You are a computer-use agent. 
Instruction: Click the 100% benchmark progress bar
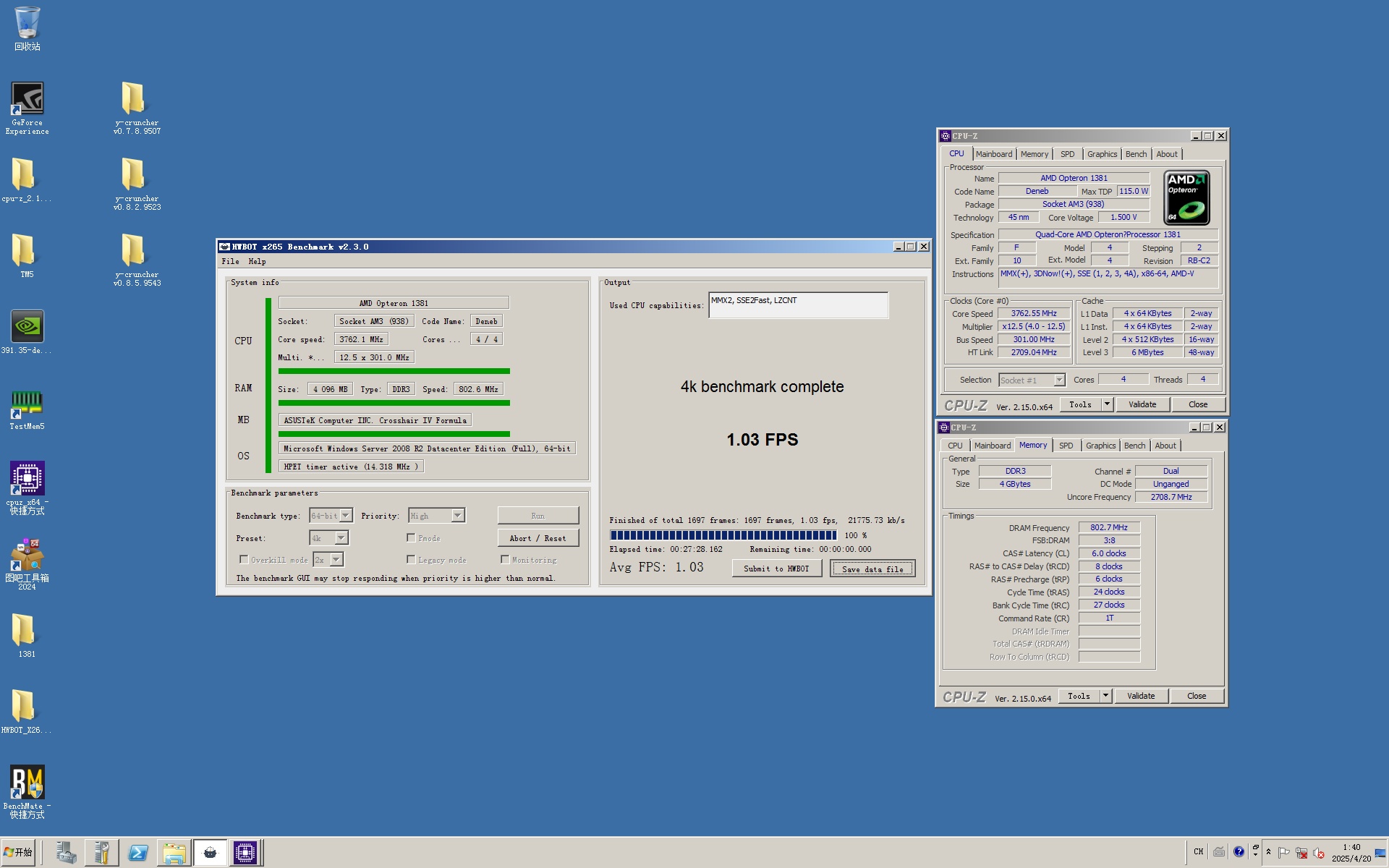tap(723, 535)
